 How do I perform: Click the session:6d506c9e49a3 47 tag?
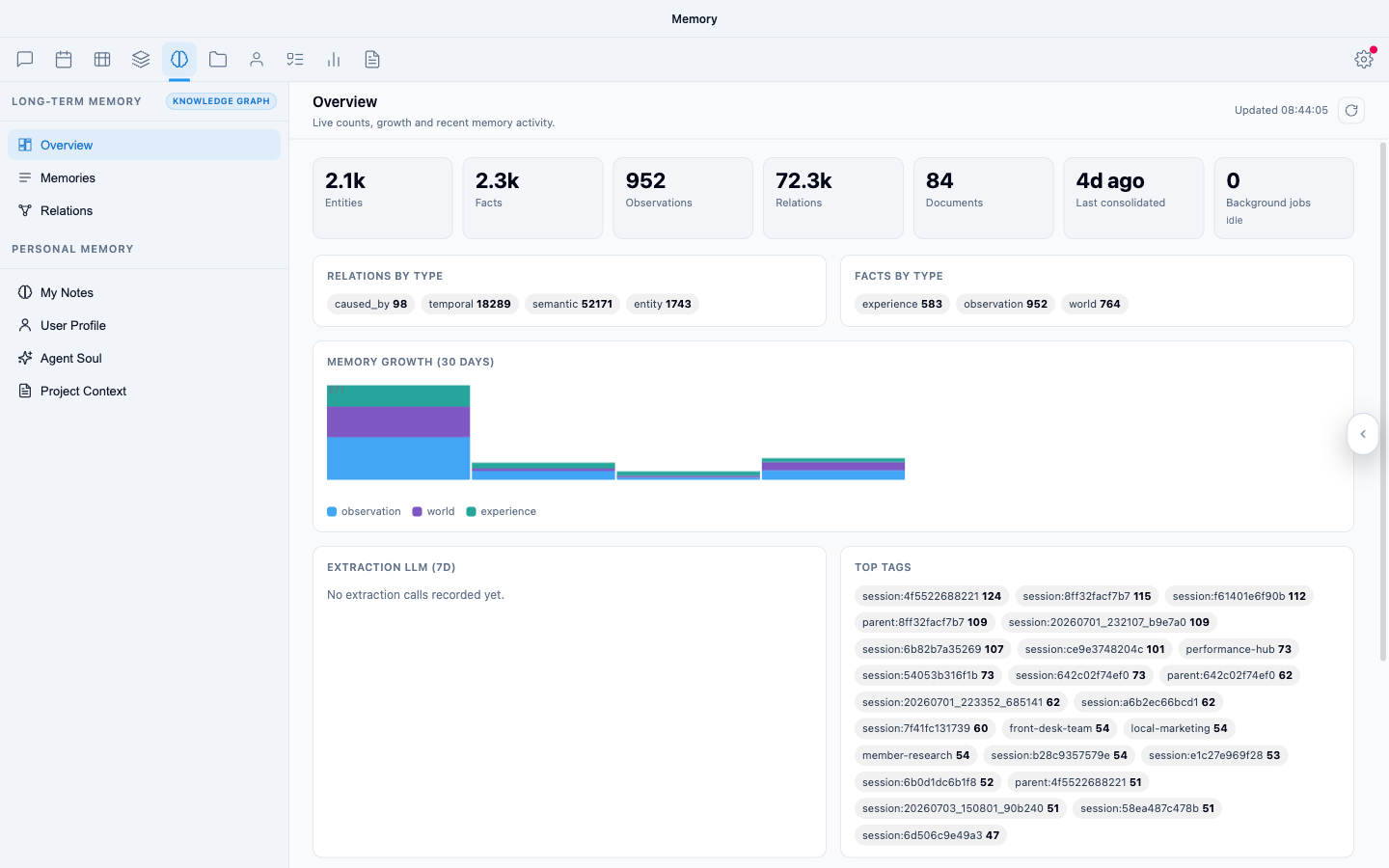(931, 835)
